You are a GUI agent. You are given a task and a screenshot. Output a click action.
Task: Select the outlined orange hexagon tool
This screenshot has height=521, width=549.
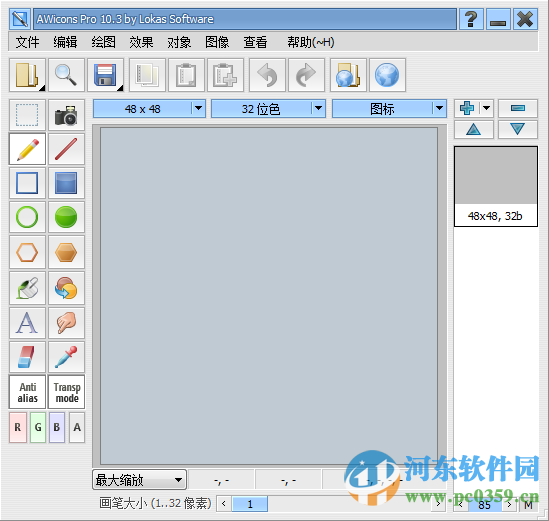(x=27, y=252)
